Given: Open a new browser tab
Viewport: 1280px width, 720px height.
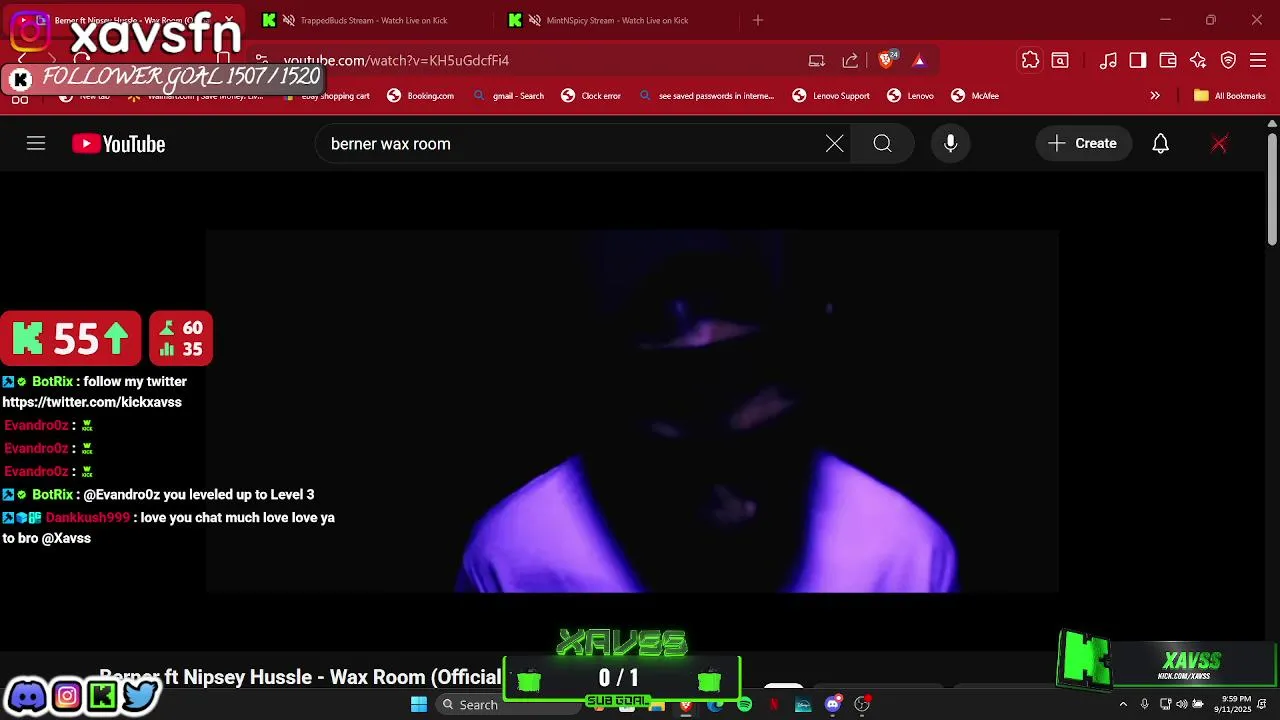Looking at the screenshot, I should pyautogui.click(x=758, y=20).
